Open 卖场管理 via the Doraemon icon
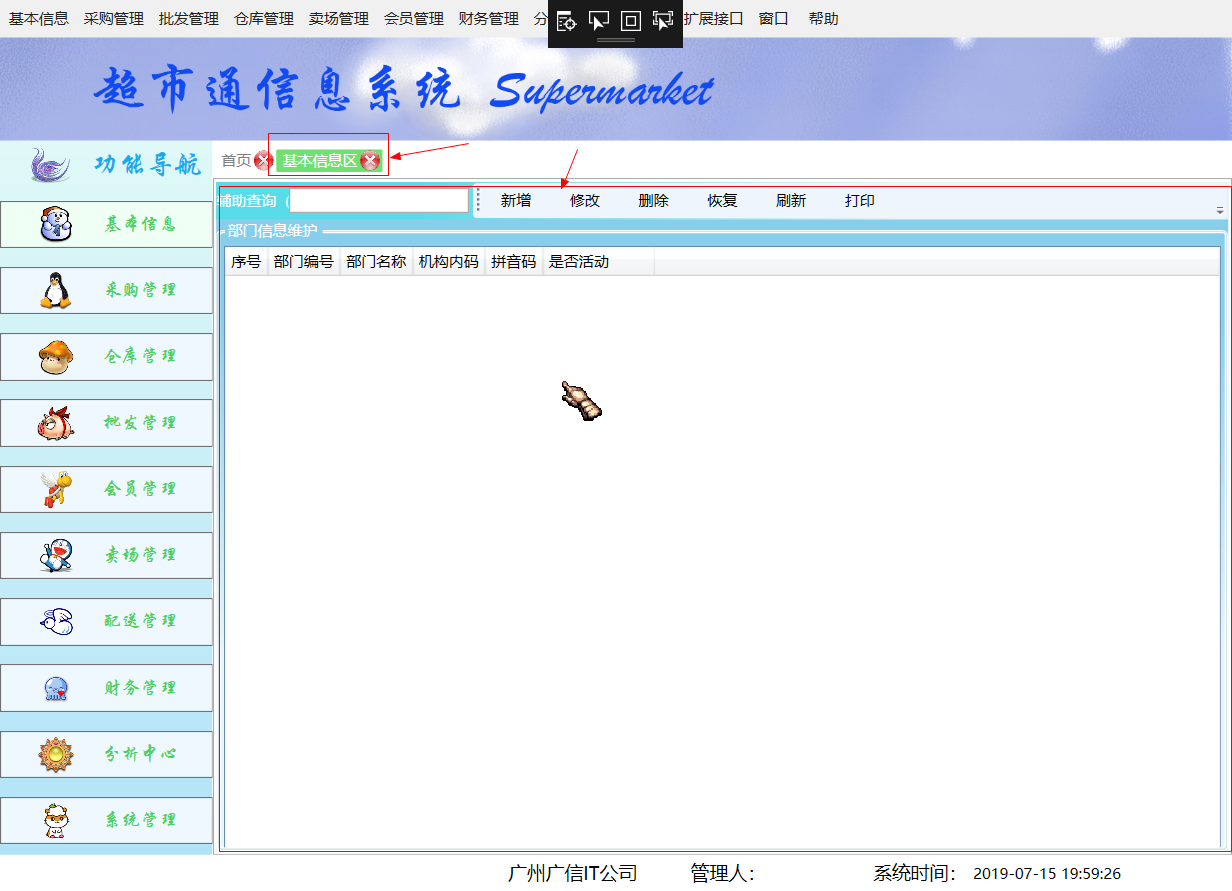 tap(55, 555)
